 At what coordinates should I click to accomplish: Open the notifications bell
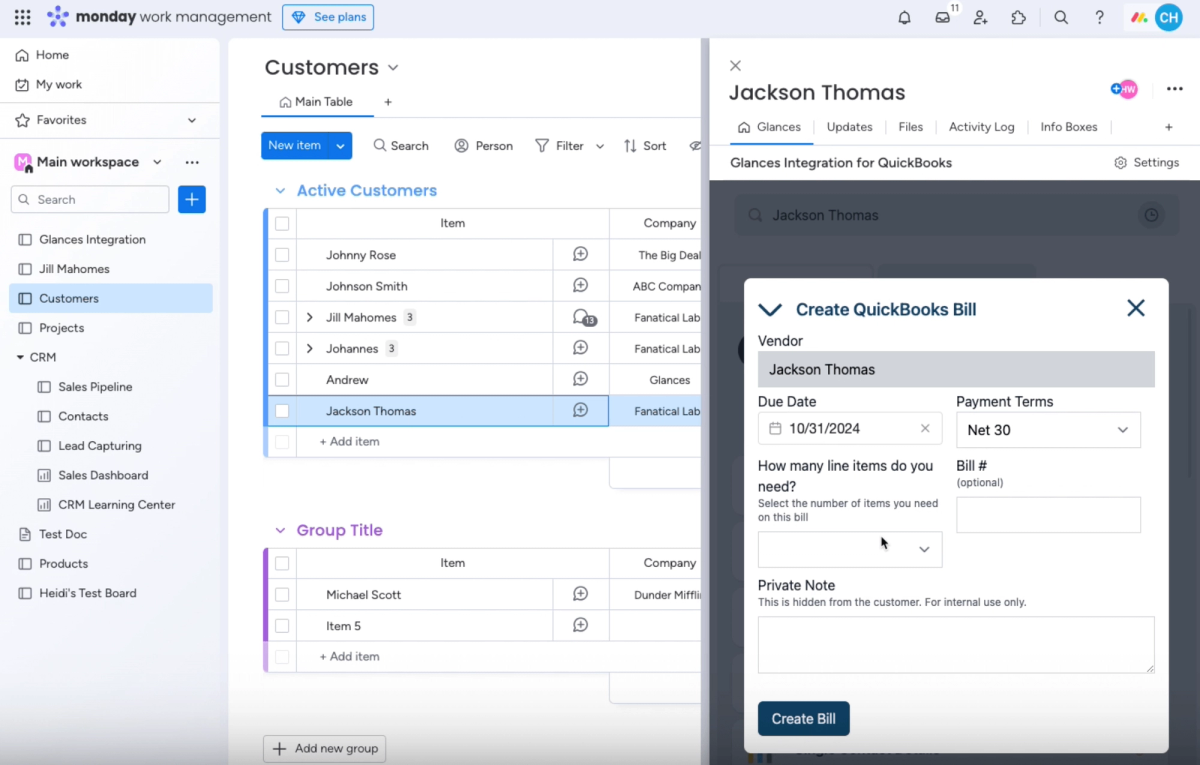click(904, 17)
